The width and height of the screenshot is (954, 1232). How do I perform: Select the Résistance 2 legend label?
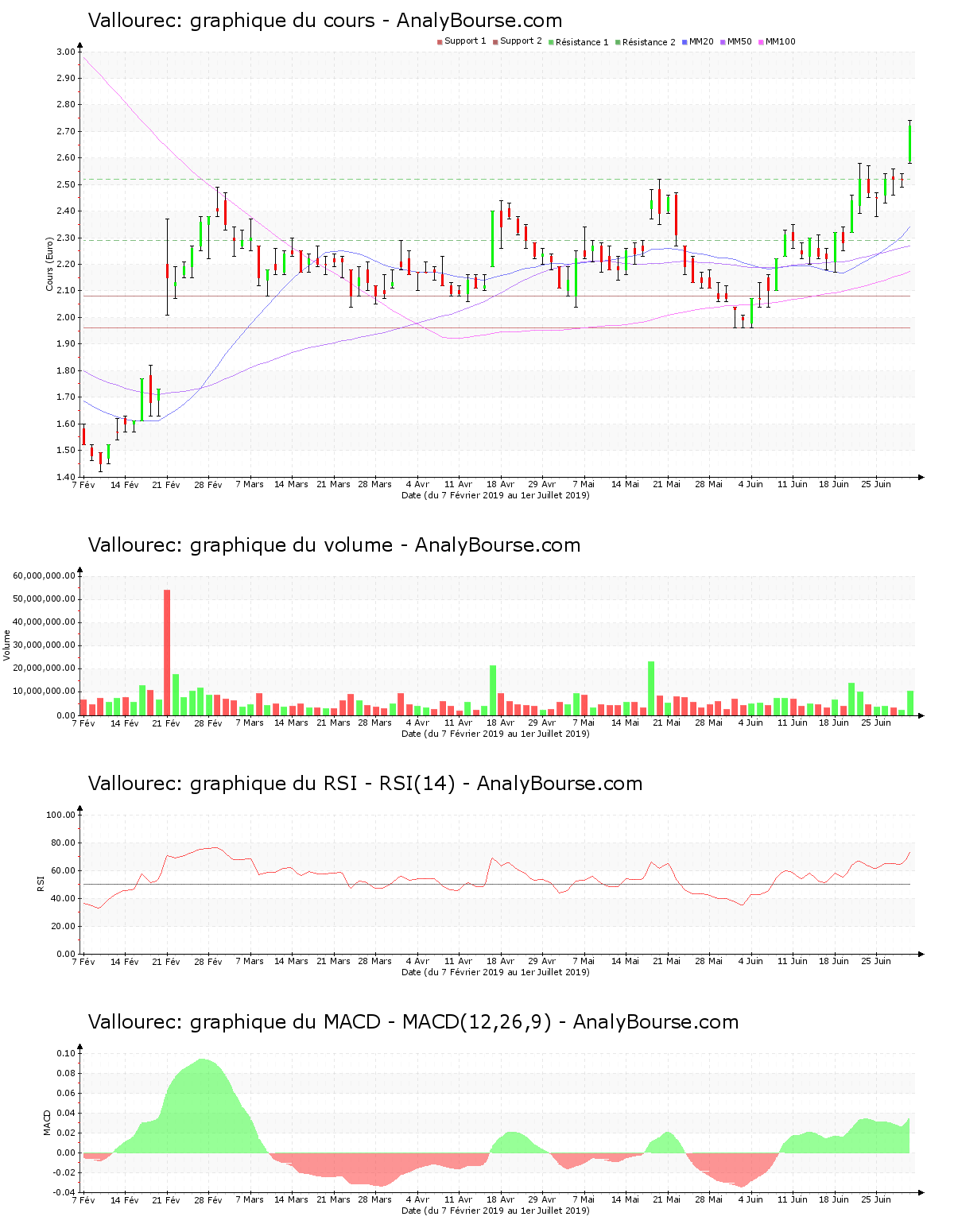(649, 42)
